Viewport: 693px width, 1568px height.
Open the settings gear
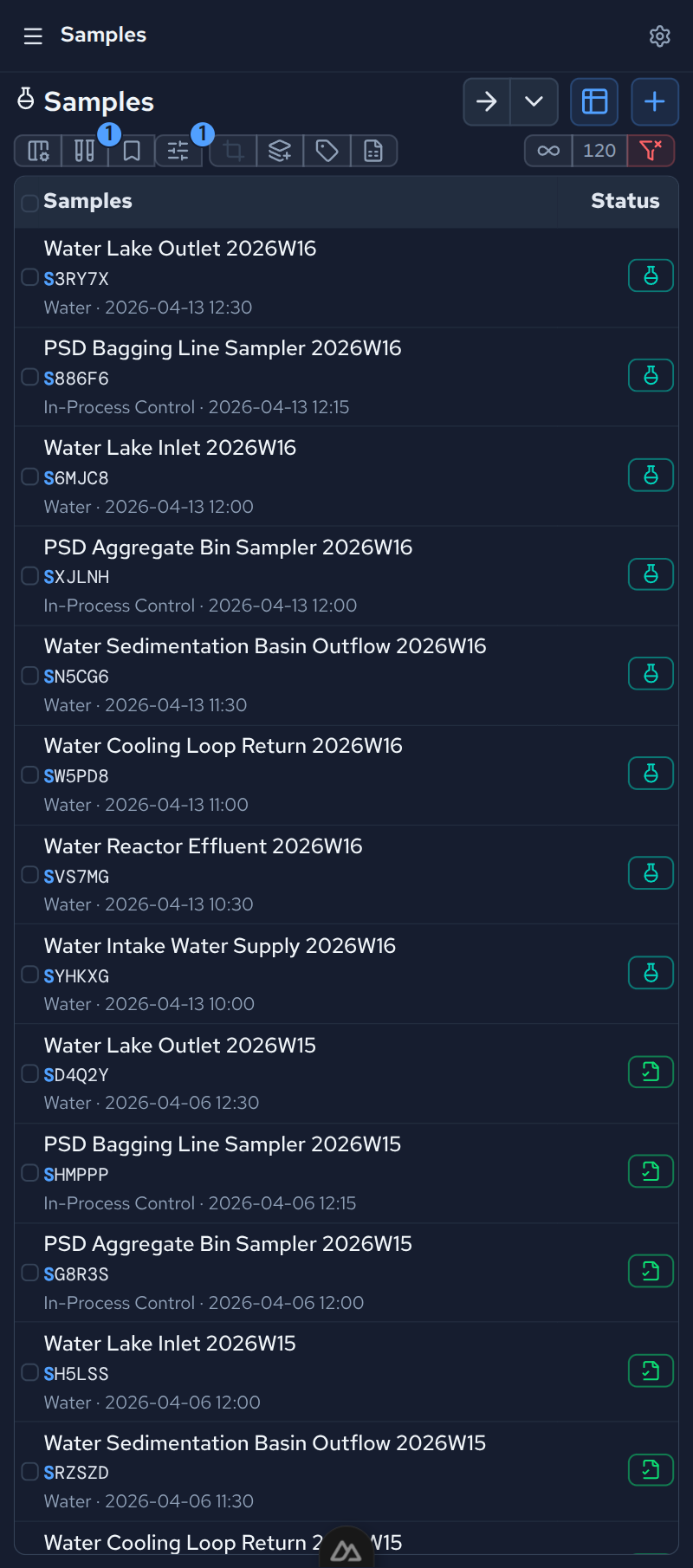(660, 36)
